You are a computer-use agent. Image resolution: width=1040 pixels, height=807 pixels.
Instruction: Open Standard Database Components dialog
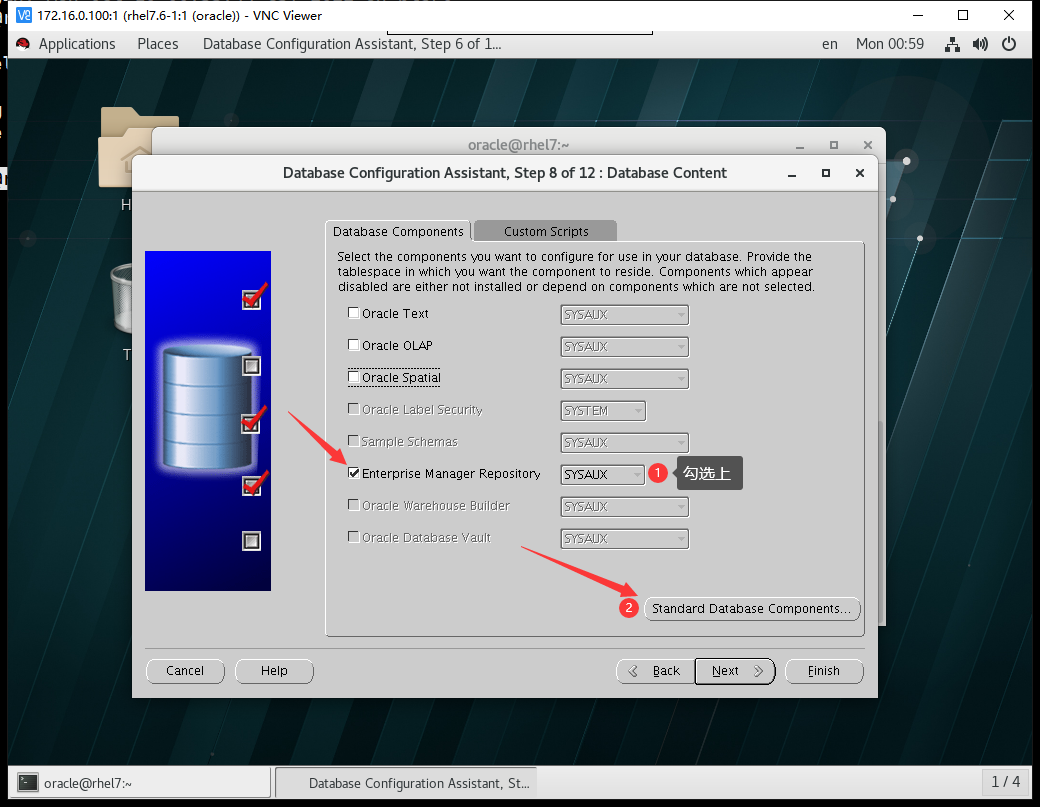751,609
